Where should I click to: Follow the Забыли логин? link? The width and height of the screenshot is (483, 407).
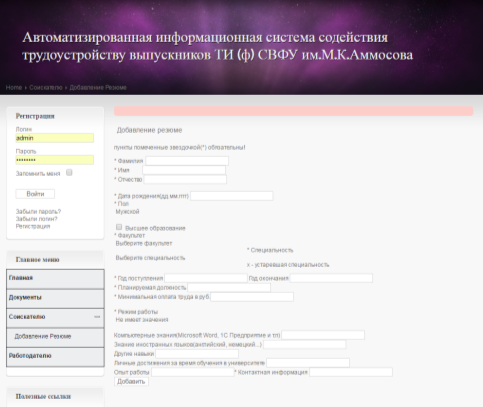[37, 219]
